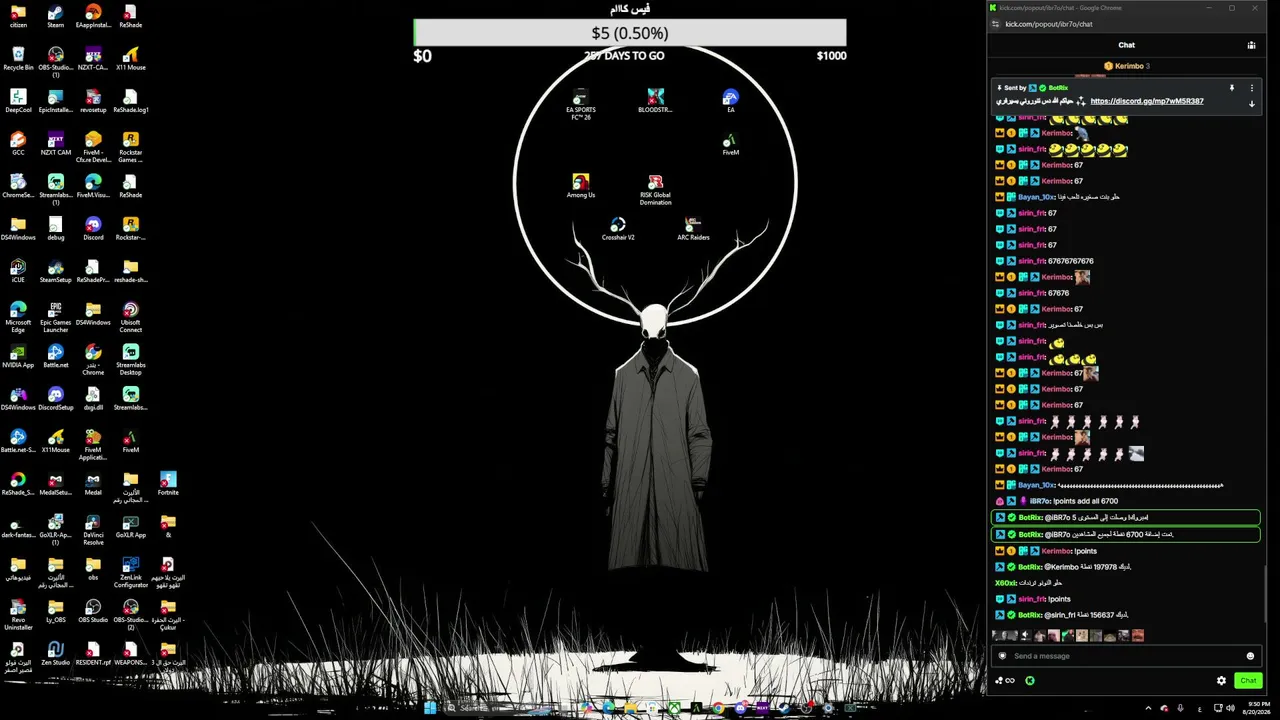Open the Fortnite desktop icon
Image resolution: width=1280 pixels, height=720 pixels.
pyautogui.click(x=168, y=484)
